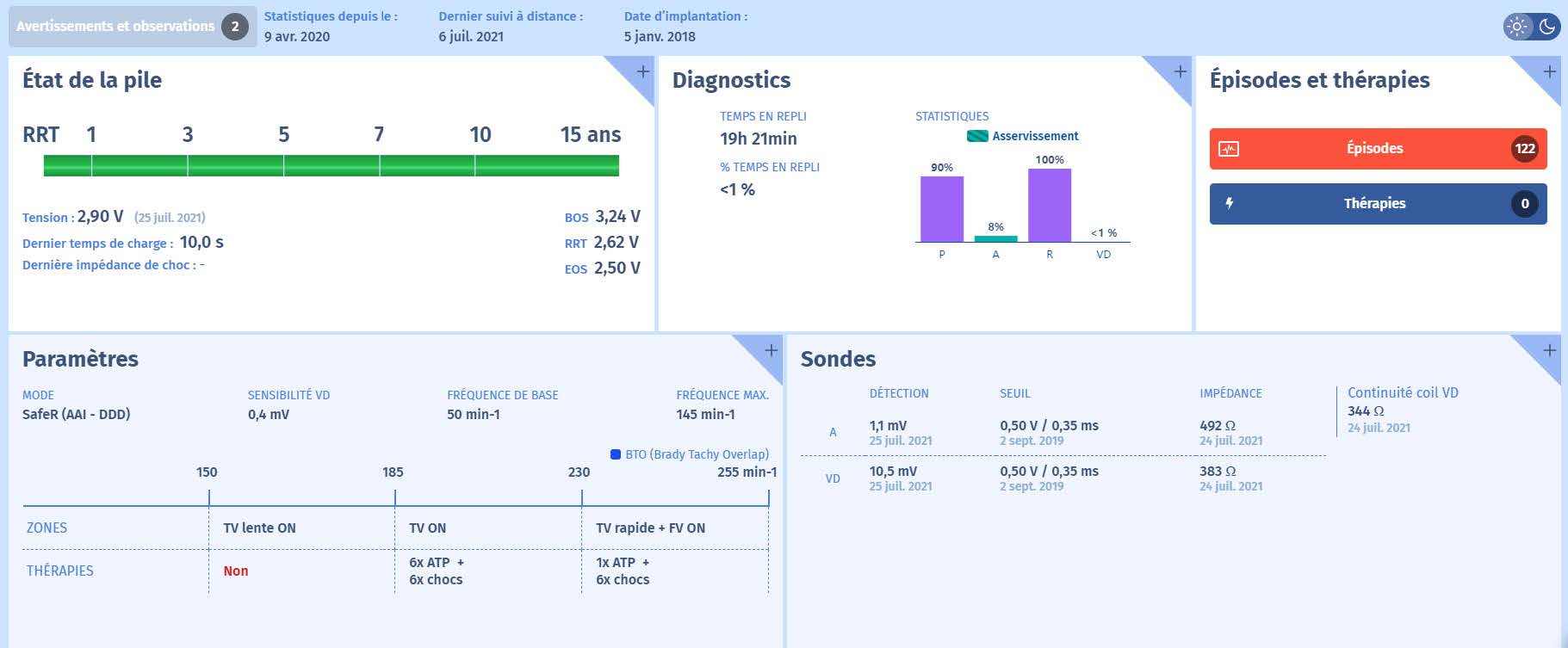Toggle the light/dark theme switch
Image resolution: width=1568 pixels, height=648 pixels.
[x=1532, y=27]
